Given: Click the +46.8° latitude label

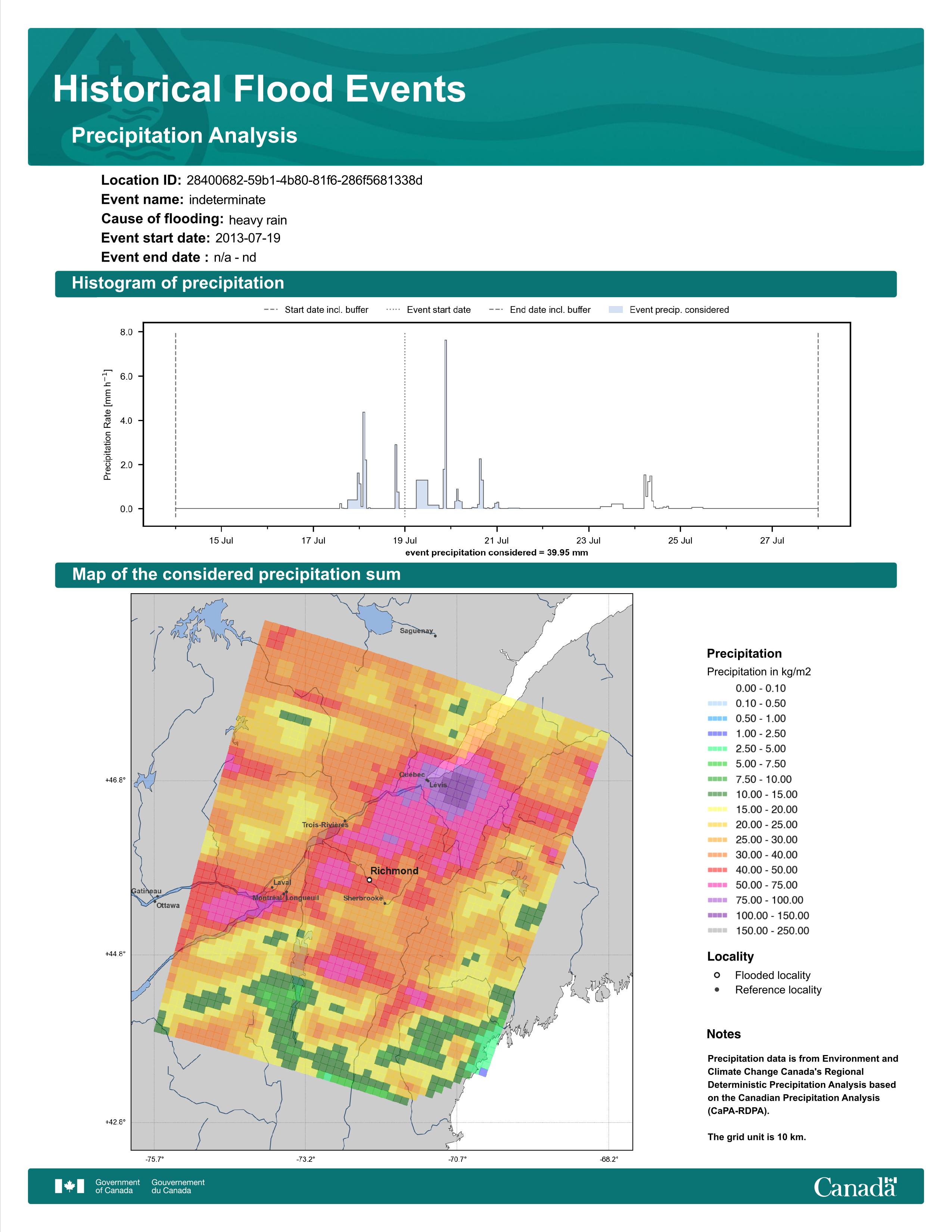Looking at the screenshot, I should coord(115,780).
